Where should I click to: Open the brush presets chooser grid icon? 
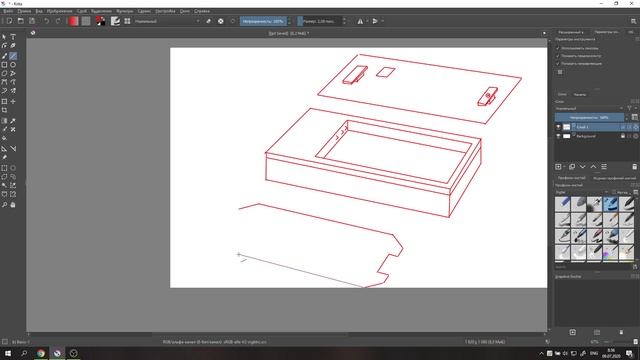coord(127,21)
